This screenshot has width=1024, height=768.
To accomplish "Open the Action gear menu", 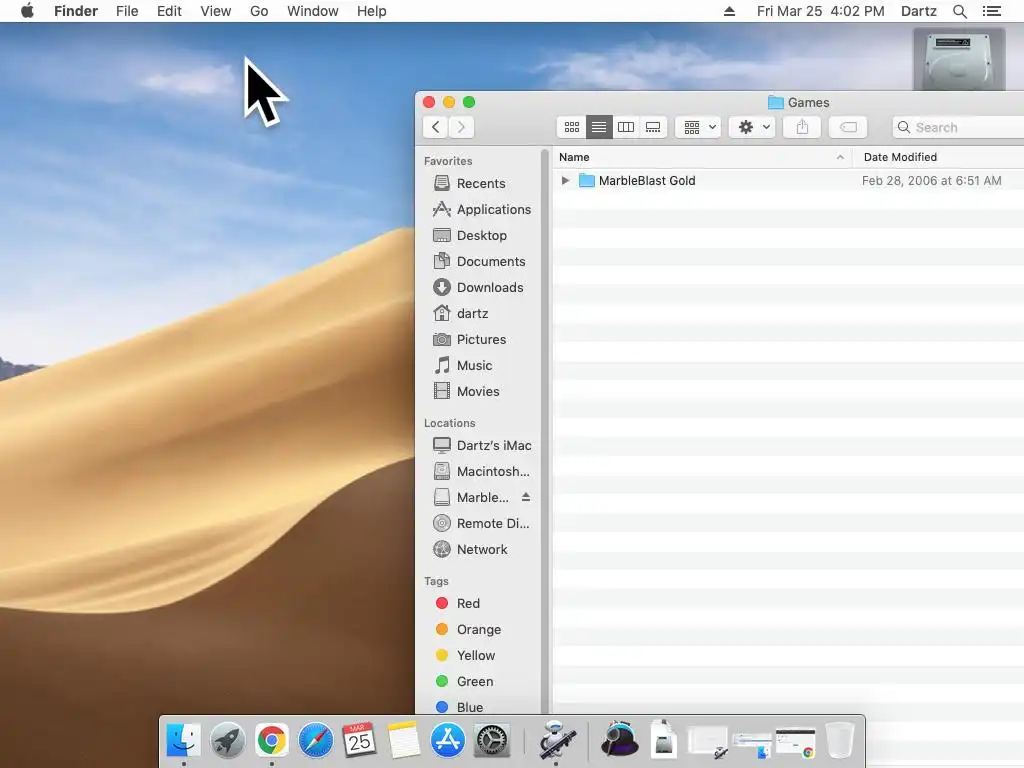I will click(x=752, y=127).
